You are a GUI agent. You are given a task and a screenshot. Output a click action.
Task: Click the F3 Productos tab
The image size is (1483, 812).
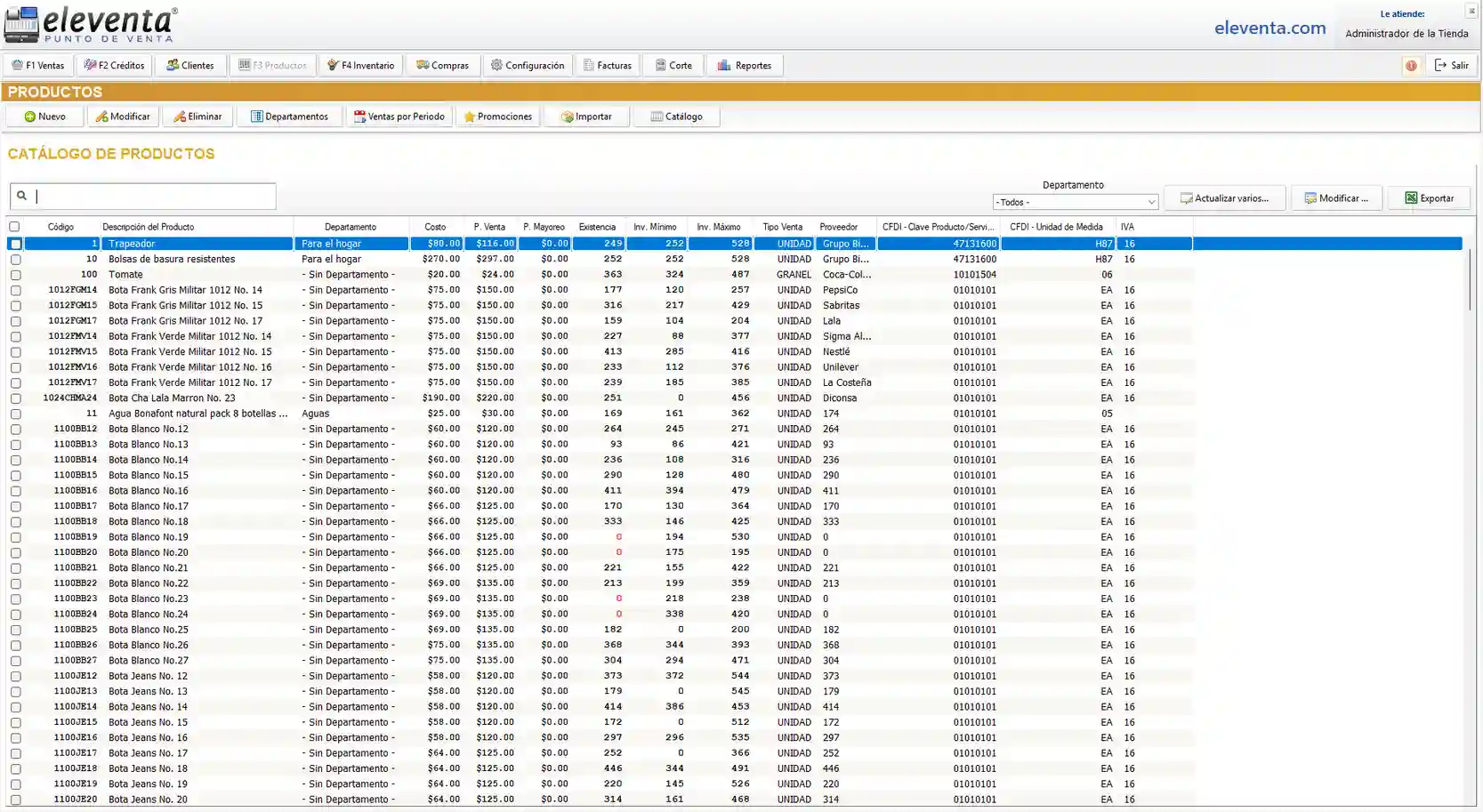click(x=272, y=66)
